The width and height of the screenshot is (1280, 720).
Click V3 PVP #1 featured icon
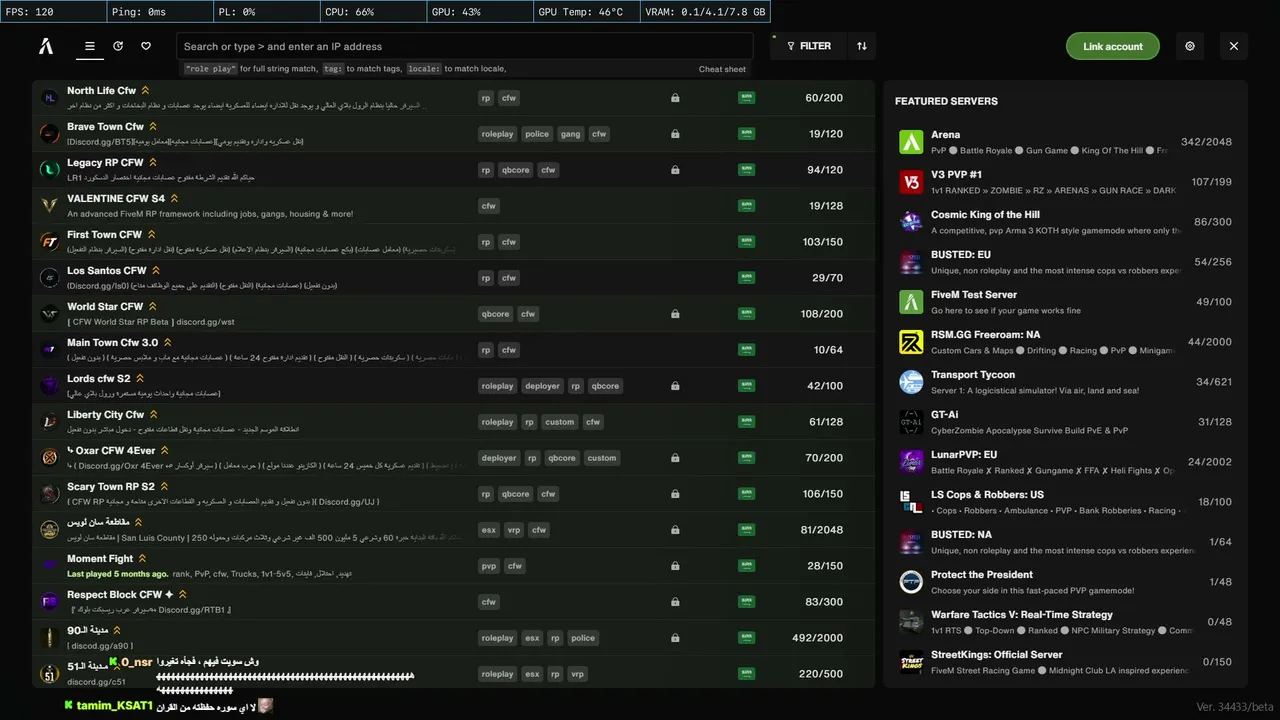911,182
